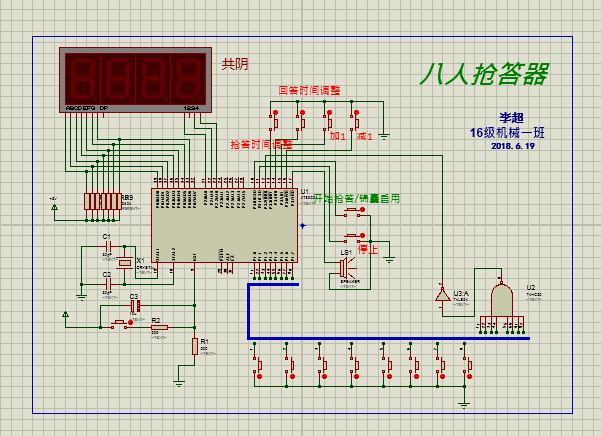Click the reset push button beside R2
This screenshot has height=436, width=601.
122,324
